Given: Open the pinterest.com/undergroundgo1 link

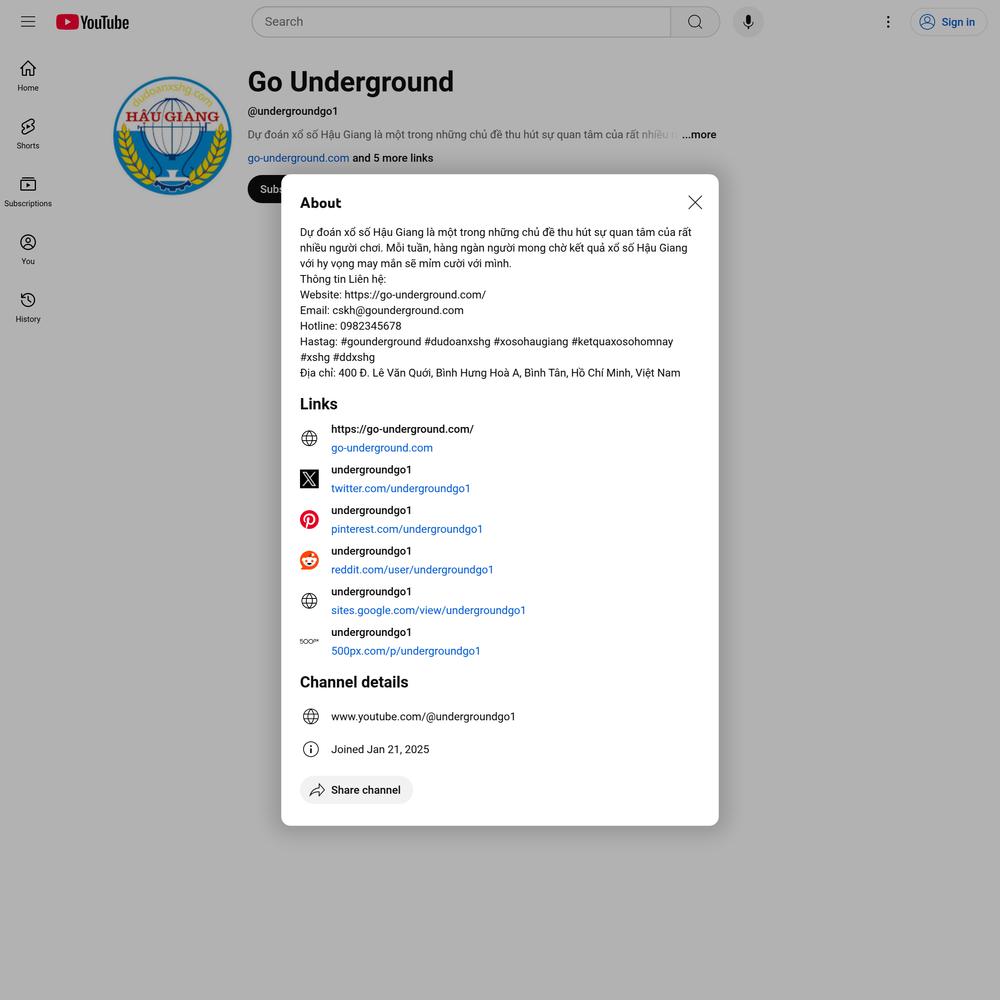Looking at the screenshot, I should [x=406, y=529].
